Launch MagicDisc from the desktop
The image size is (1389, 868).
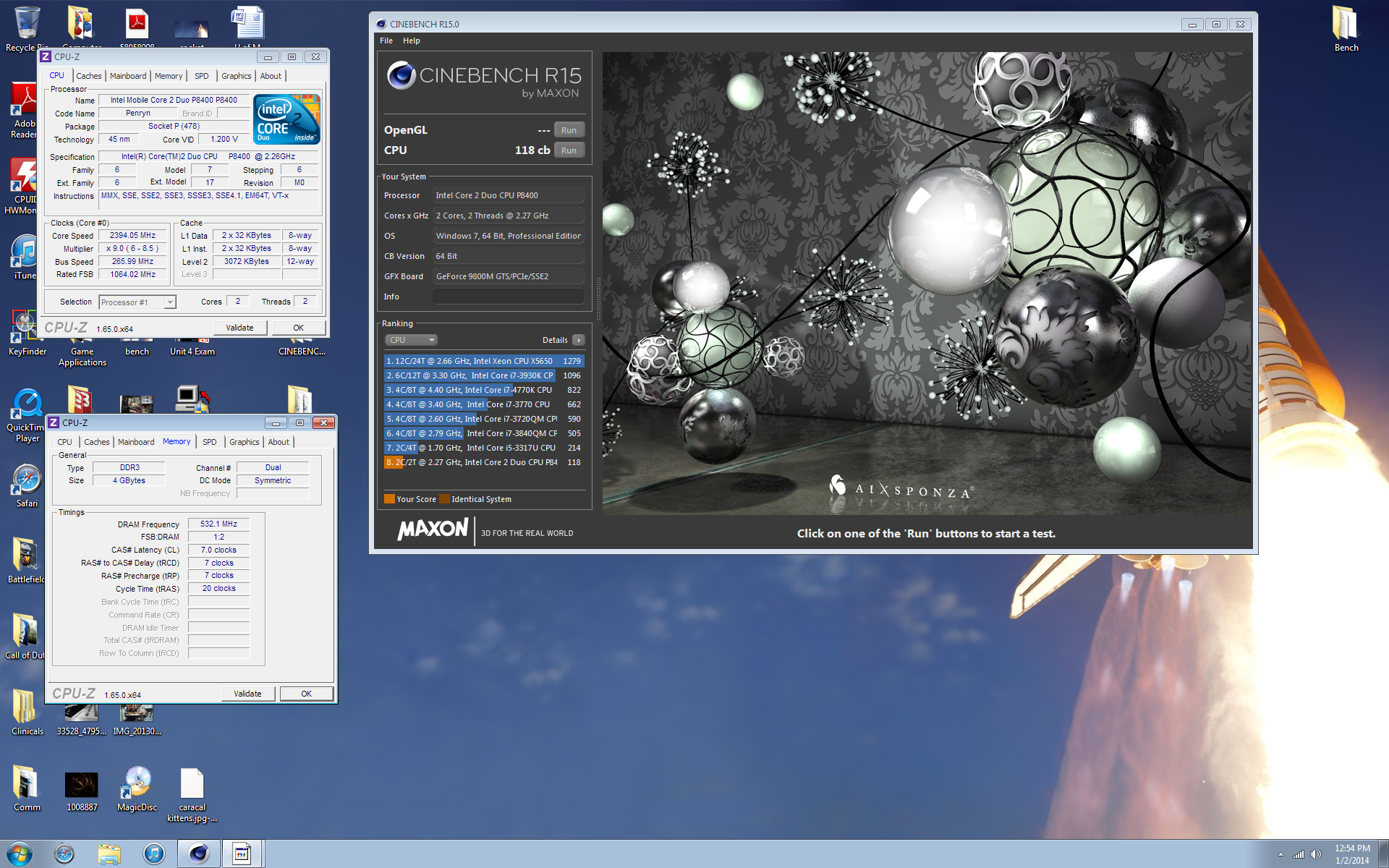(x=137, y=788)
